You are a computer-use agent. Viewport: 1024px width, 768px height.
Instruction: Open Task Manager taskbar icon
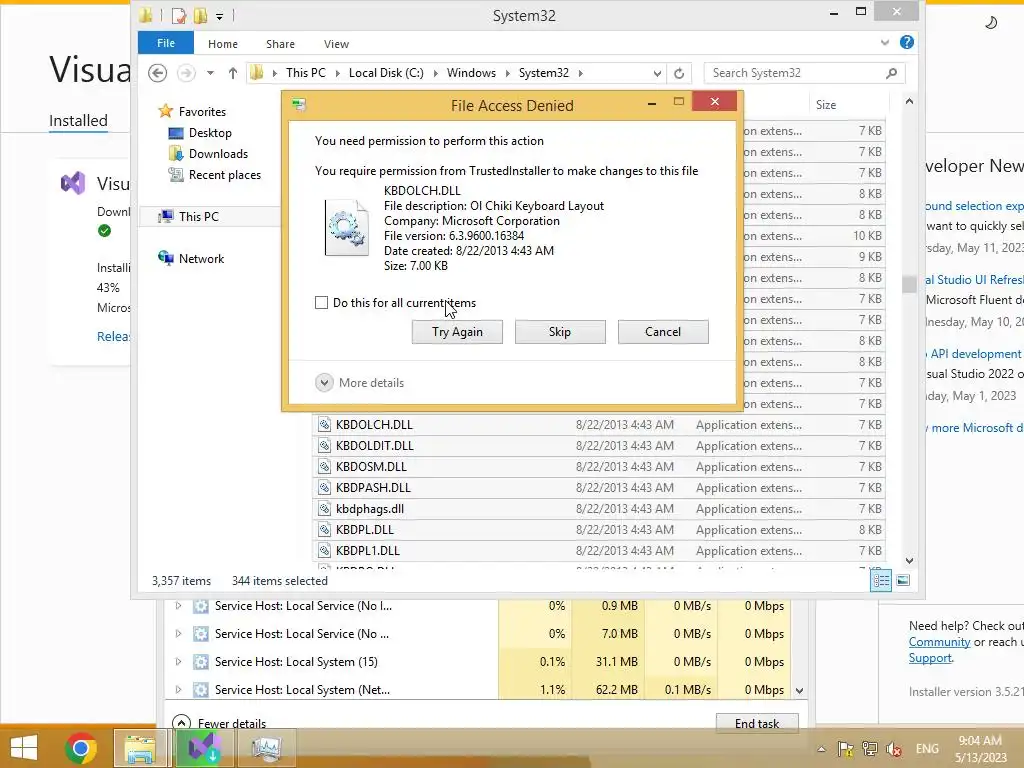pos(266,748)
